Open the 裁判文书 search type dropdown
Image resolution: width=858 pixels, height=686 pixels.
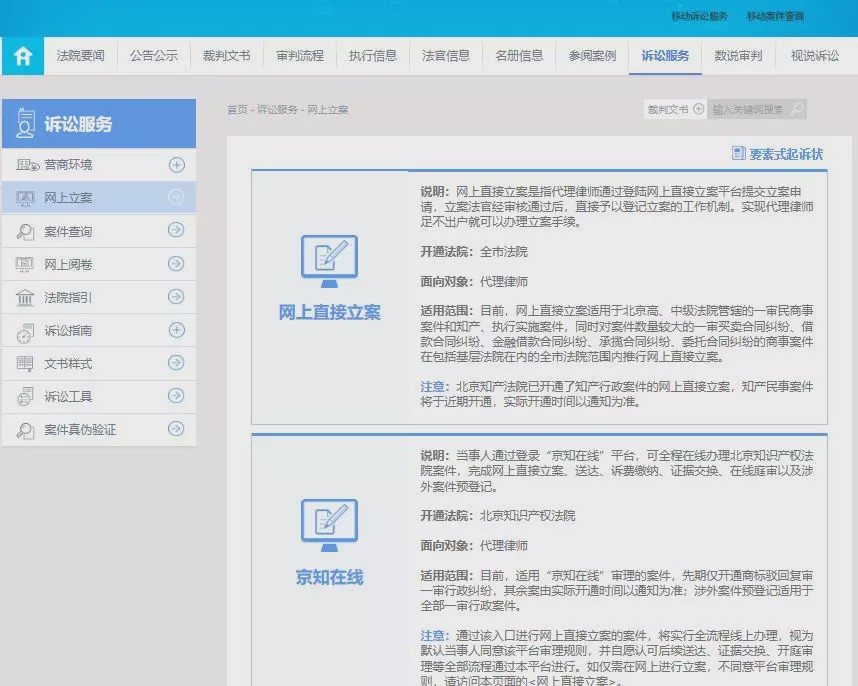click(x=675, y=109)
